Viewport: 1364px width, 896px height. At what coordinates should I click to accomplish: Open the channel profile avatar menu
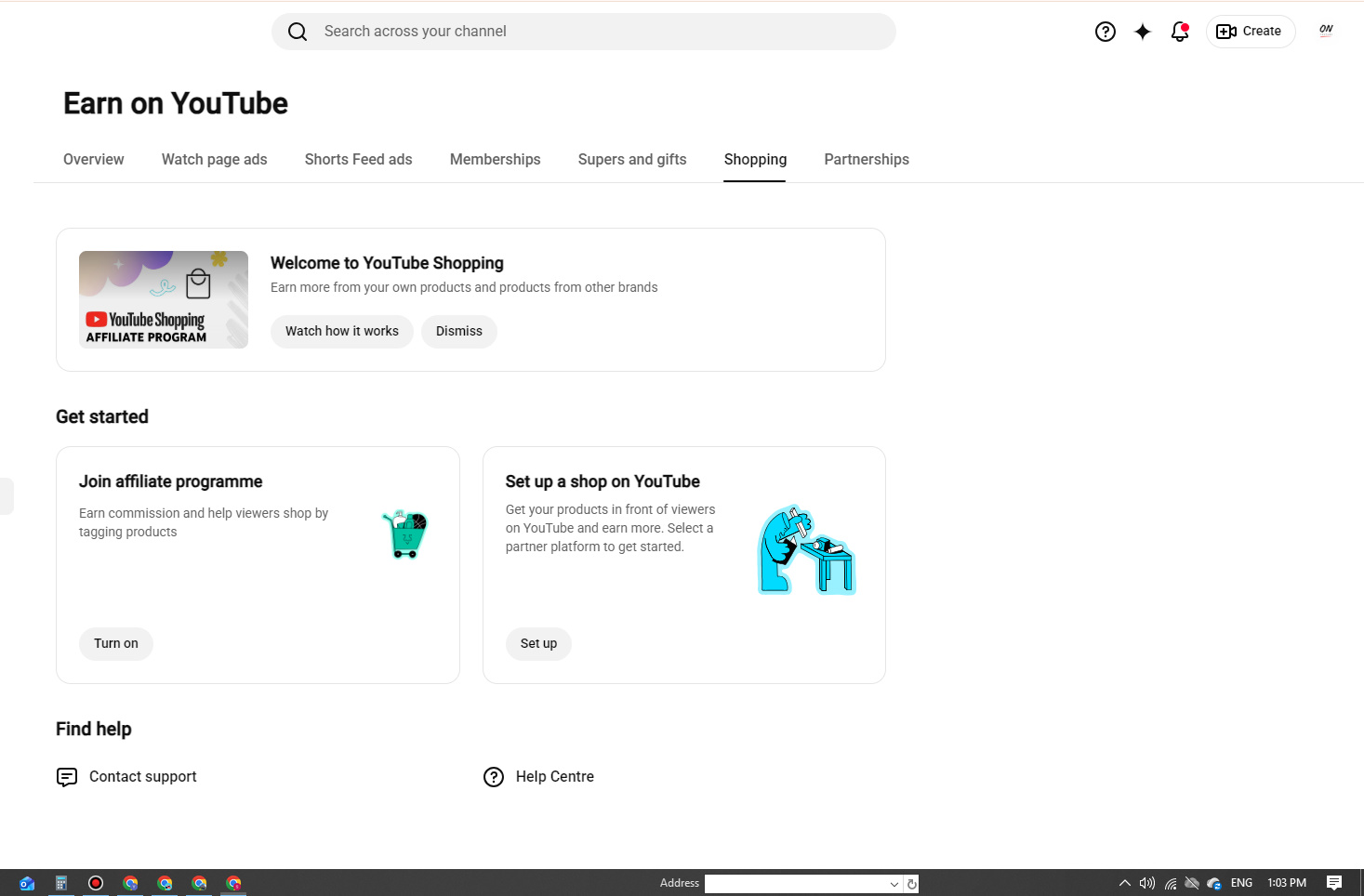click(x=1326, y=31)
